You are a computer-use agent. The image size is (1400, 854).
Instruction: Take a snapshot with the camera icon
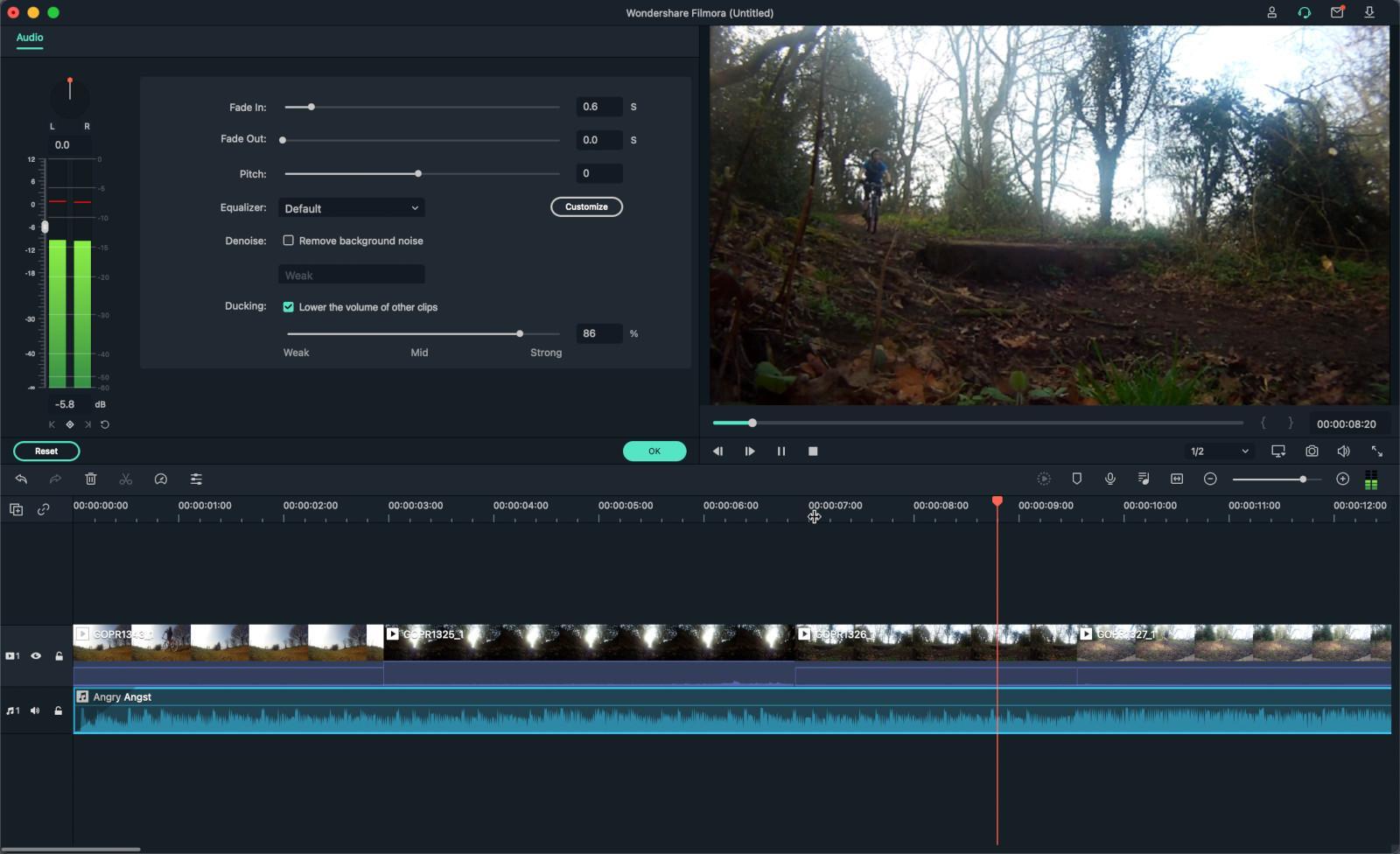click(1312, 451)
